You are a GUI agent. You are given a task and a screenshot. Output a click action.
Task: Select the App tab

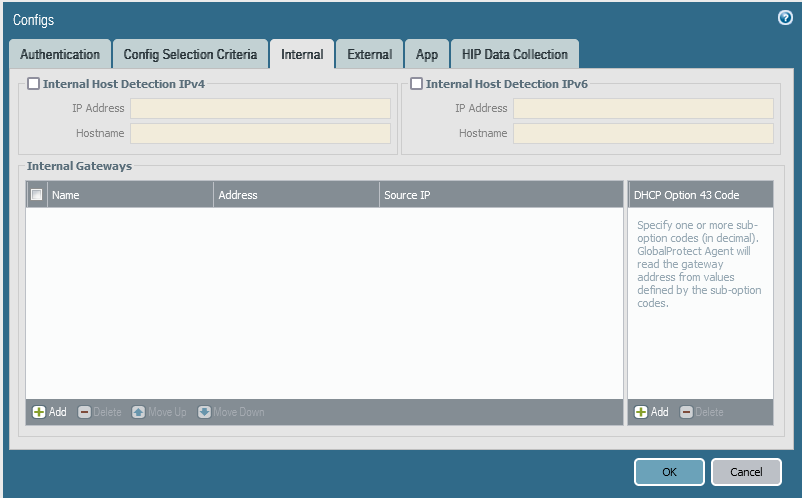point(427,55)
